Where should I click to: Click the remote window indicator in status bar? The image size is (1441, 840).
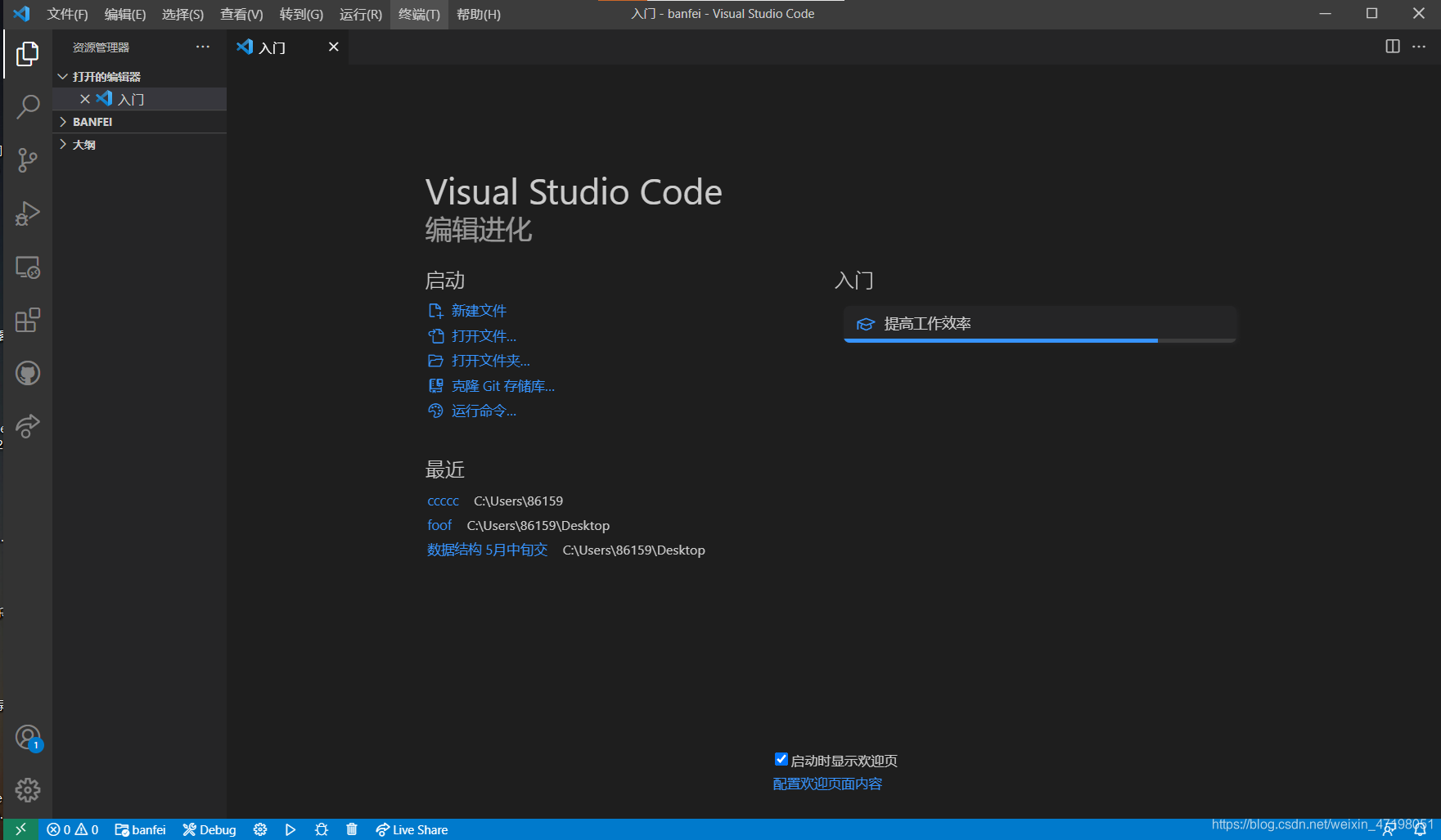click(20, 829)
